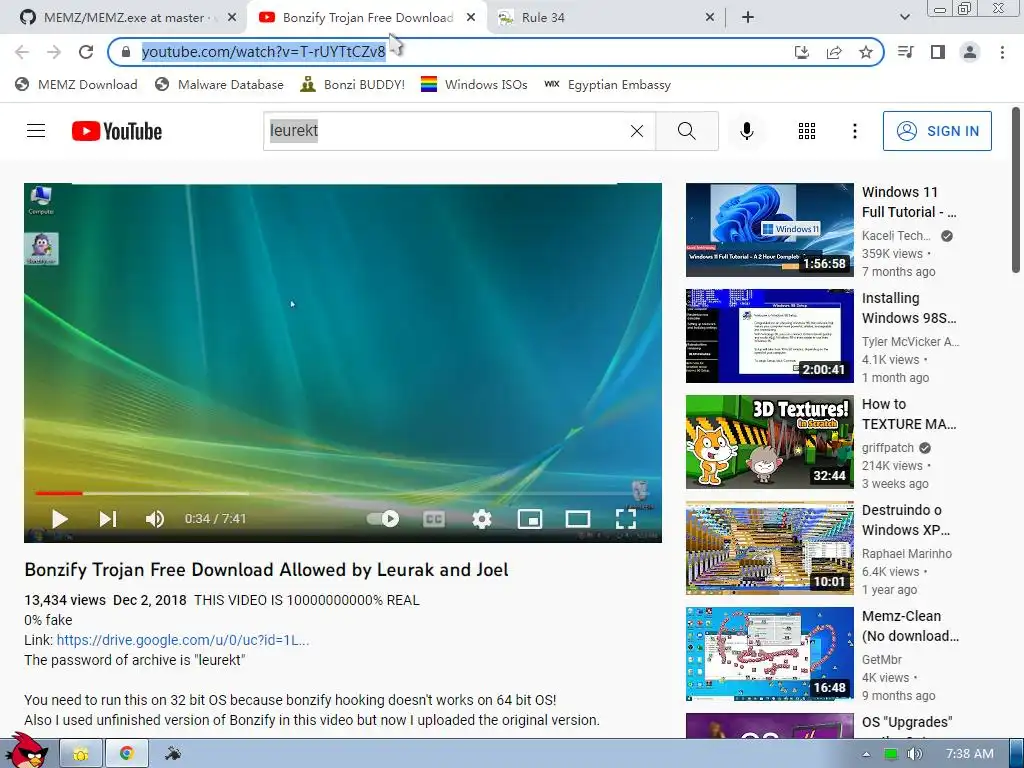Toggle the autoplay switch
This screenshot has height=768, width=1024.
pyautogui.click(x=383, y=519)
